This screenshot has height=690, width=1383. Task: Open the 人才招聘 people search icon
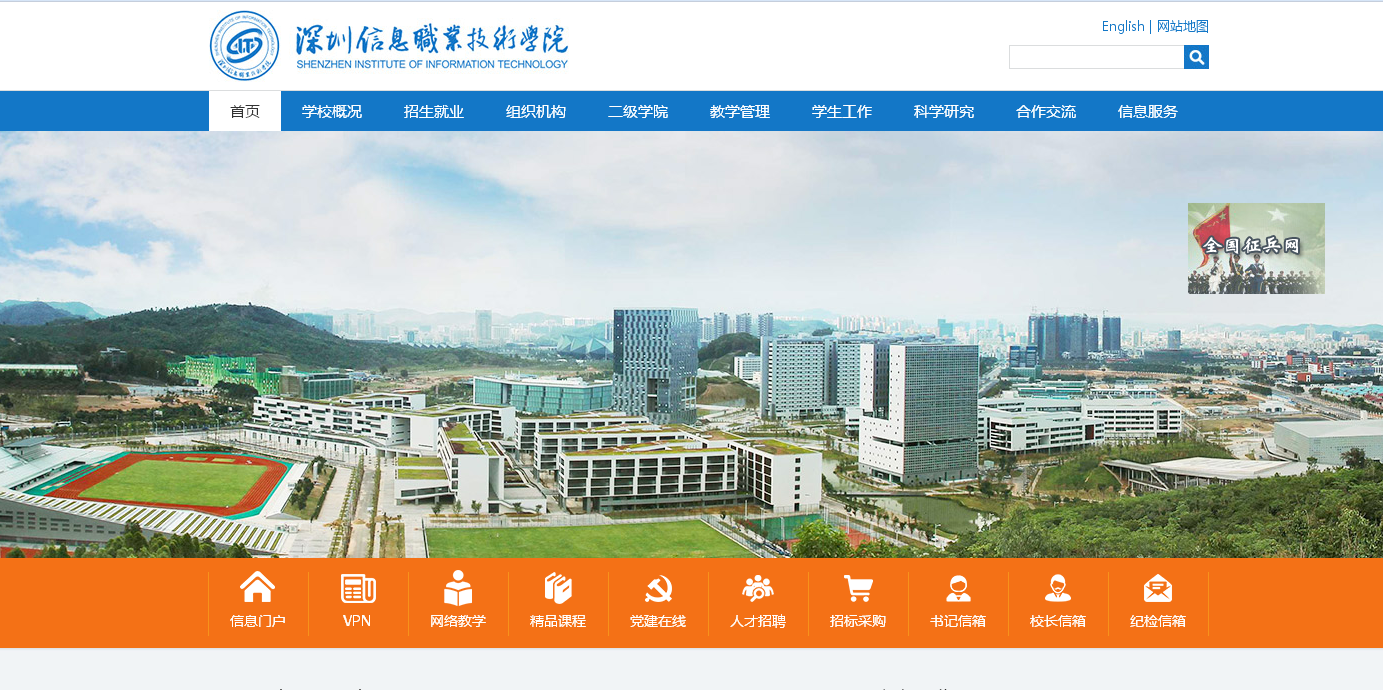(758, 588)
